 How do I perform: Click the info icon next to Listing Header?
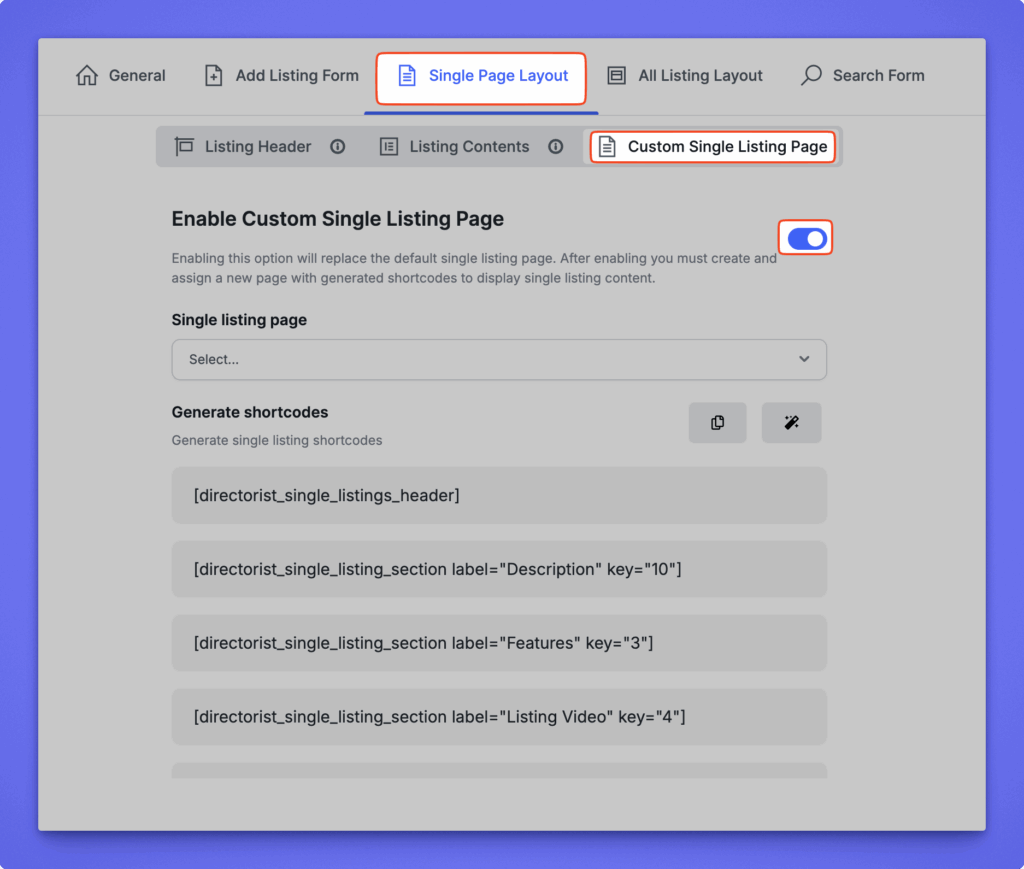[338, 147]
